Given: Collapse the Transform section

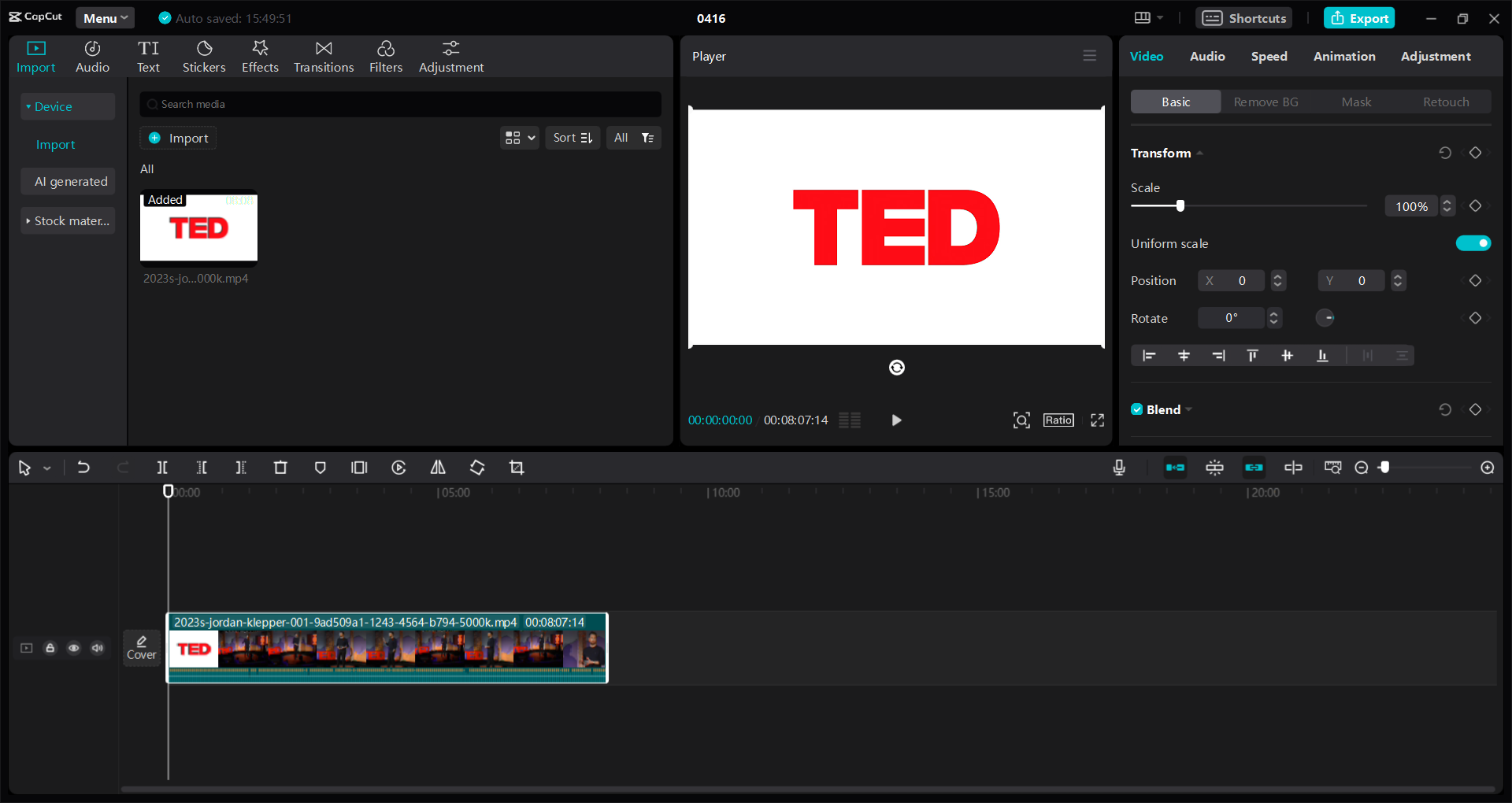Looking at the screenshot, I should click(x=1199, y=153).
